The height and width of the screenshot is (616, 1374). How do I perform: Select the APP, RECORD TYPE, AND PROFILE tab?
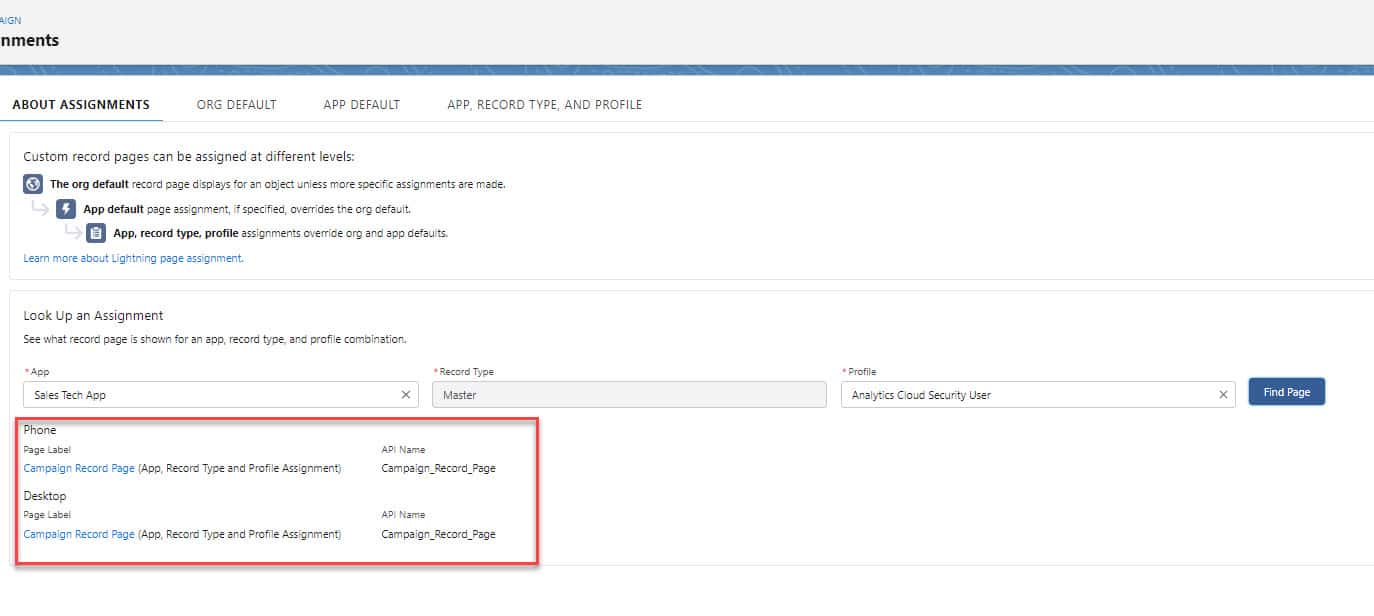tap(543, 104)
